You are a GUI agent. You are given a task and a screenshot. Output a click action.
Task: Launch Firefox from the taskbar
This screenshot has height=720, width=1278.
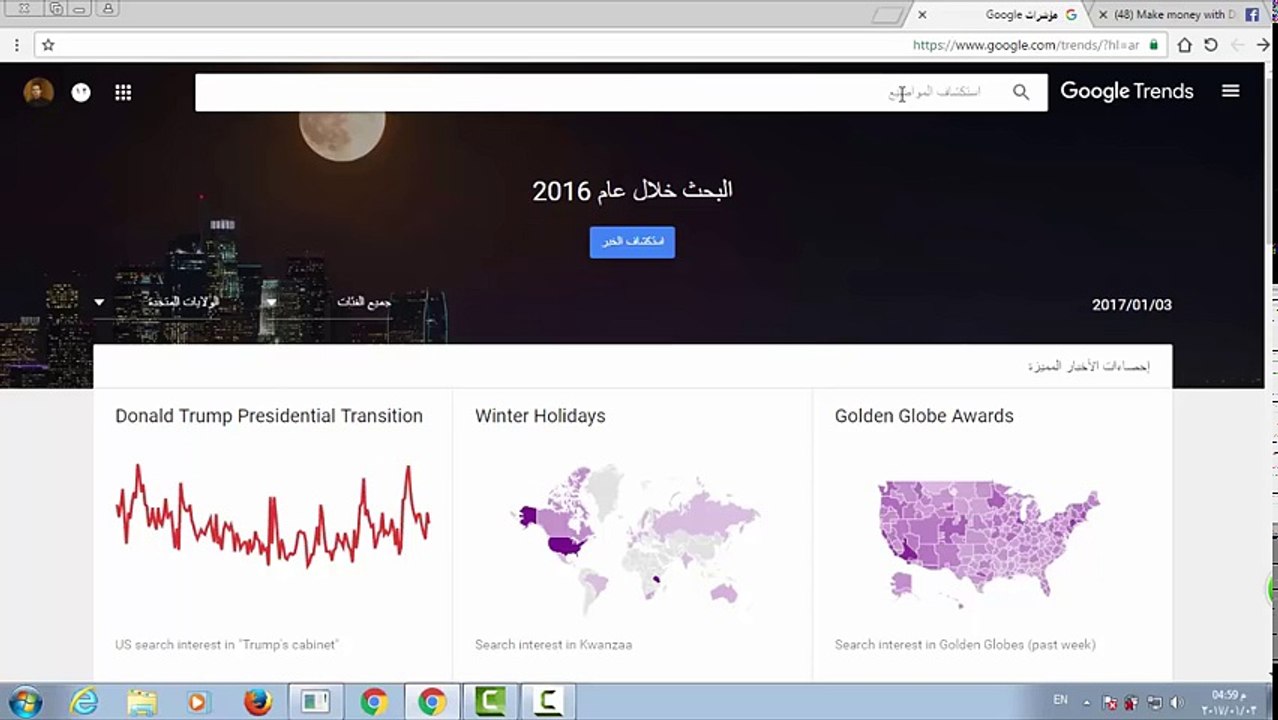258,702
